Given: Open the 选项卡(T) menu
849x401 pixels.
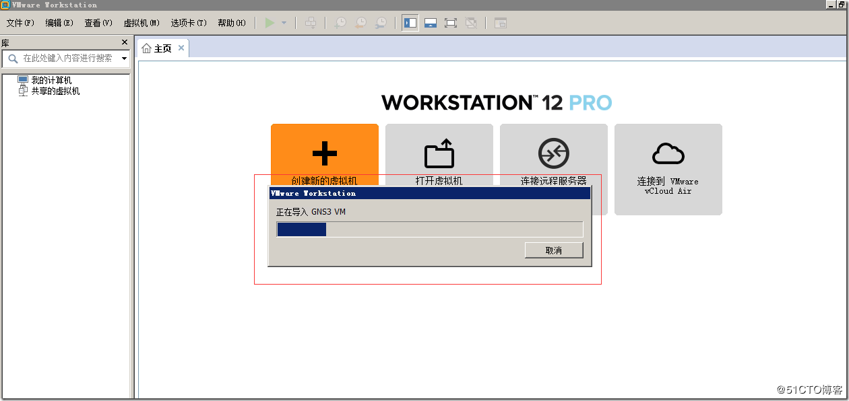Looking at the screenshot, I should (188, 23).
